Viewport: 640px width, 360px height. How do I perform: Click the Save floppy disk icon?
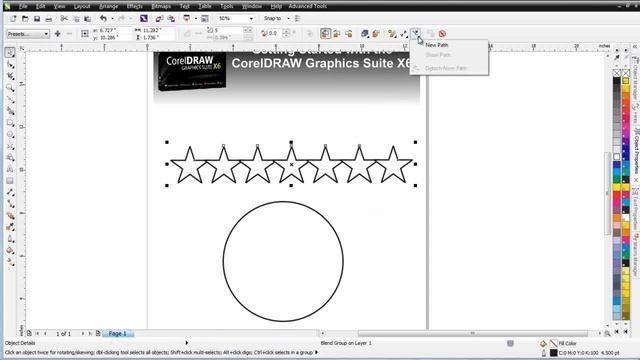(x=37, y=19)
